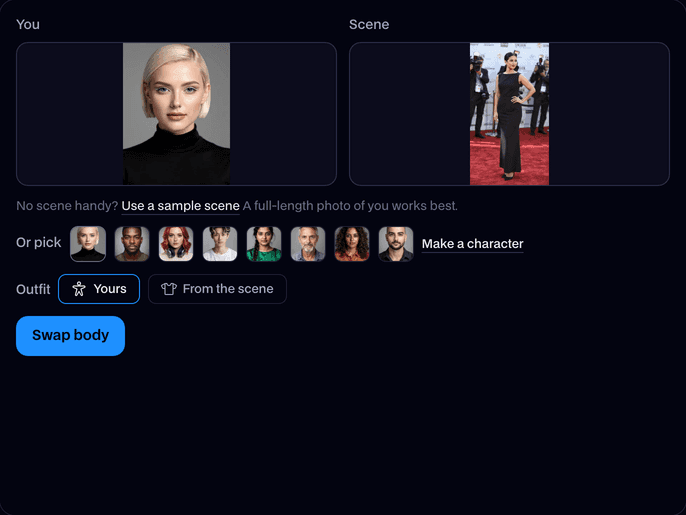
Task: Click the uploaded portrait in the You box
Action: [x=176, y=114]
